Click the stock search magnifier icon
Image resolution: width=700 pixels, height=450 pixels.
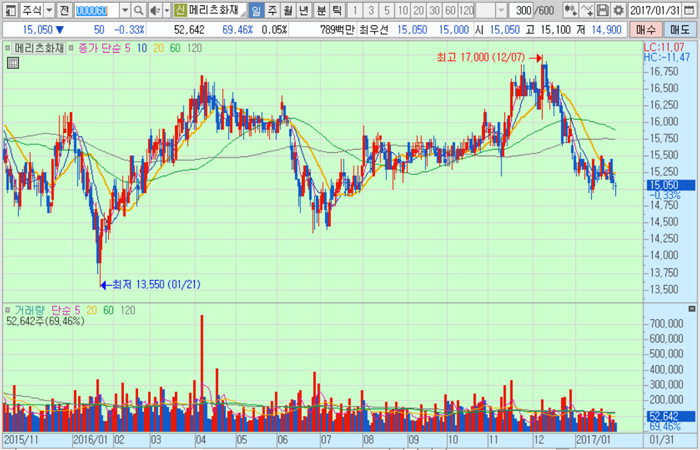137,10
